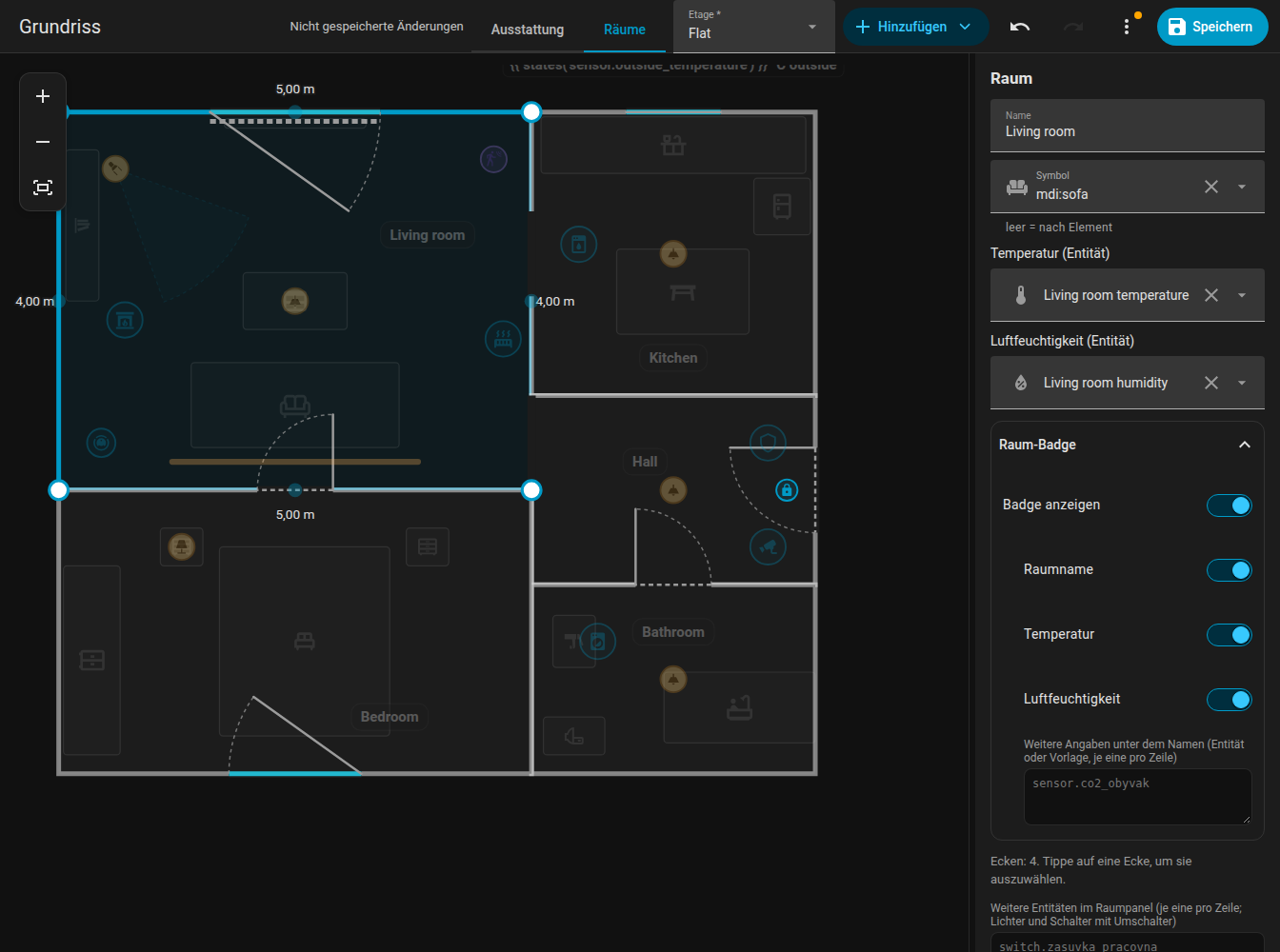Click the radiator icon in Living room

click(503, 339)
